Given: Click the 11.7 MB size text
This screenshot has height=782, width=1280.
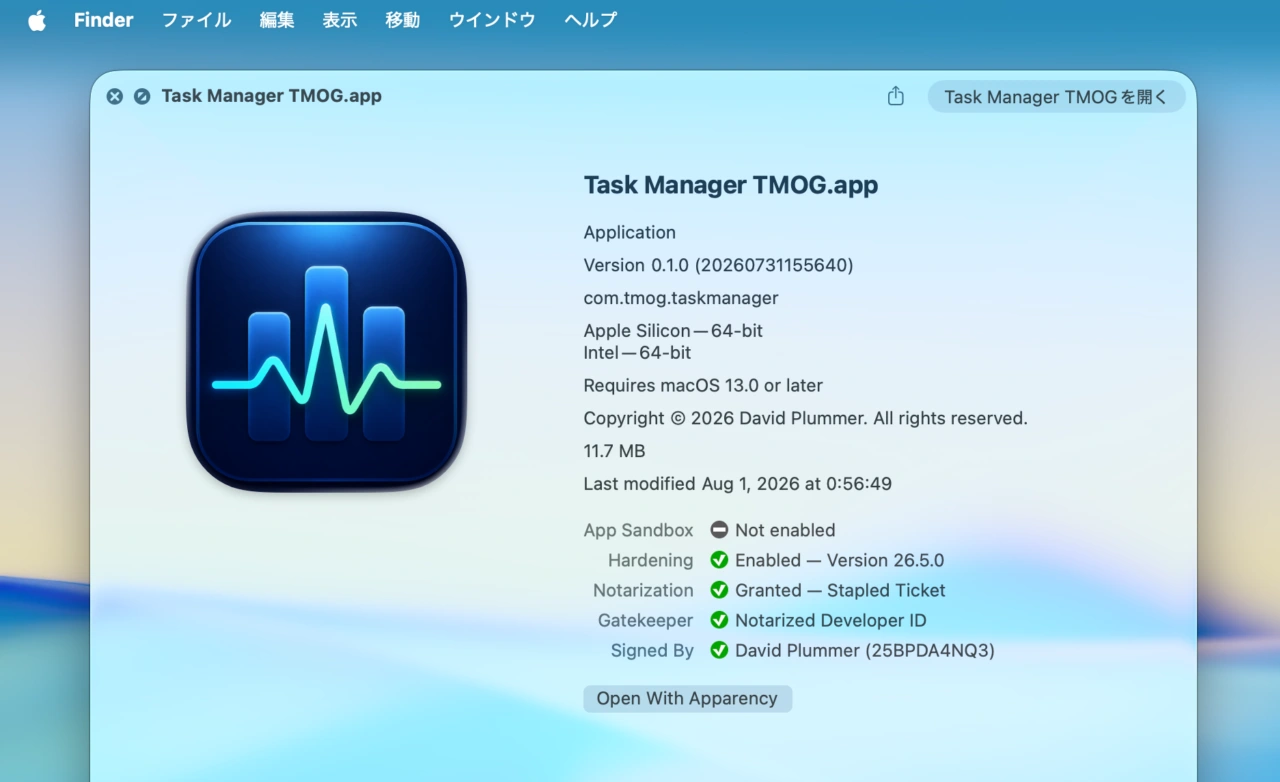Looking at the screenshot, I should point(614,451).
